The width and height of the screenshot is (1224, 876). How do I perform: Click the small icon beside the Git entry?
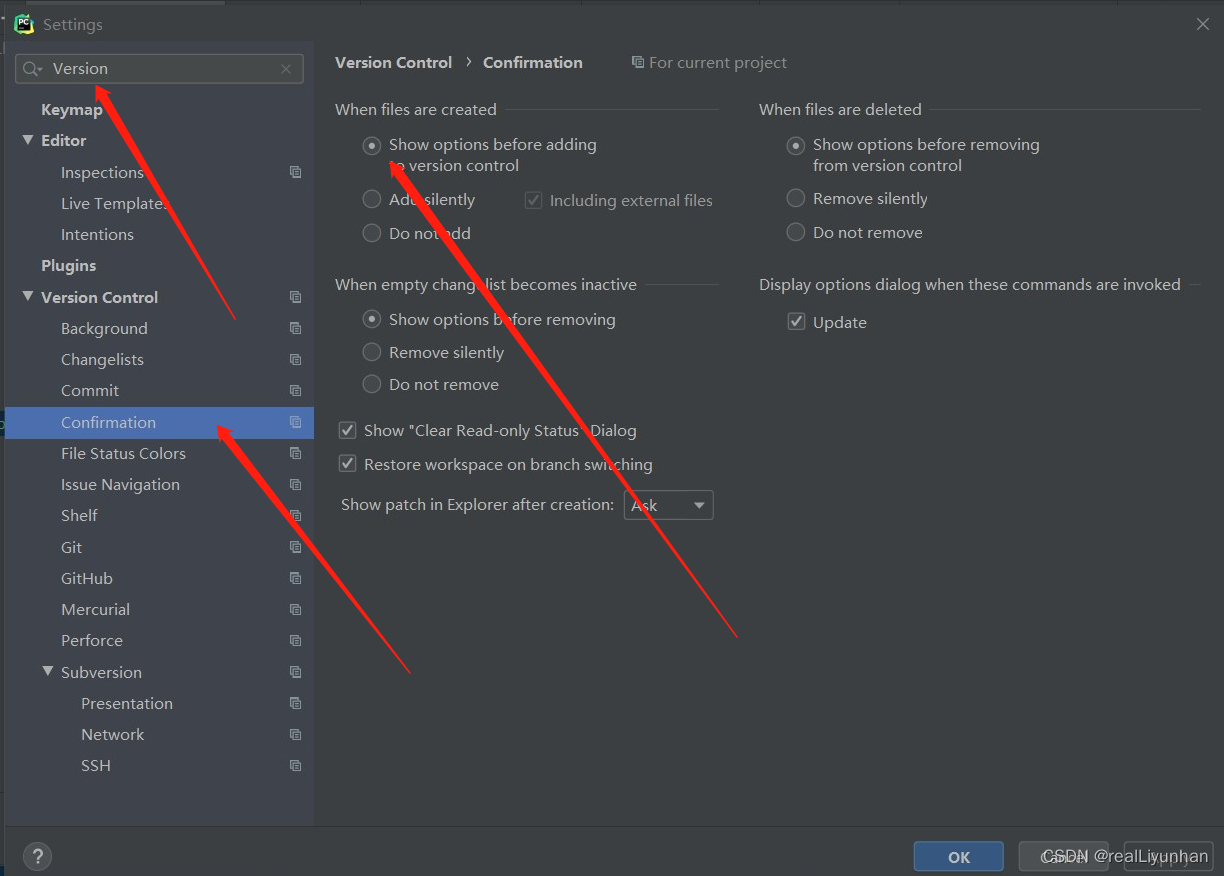point(295,547)
